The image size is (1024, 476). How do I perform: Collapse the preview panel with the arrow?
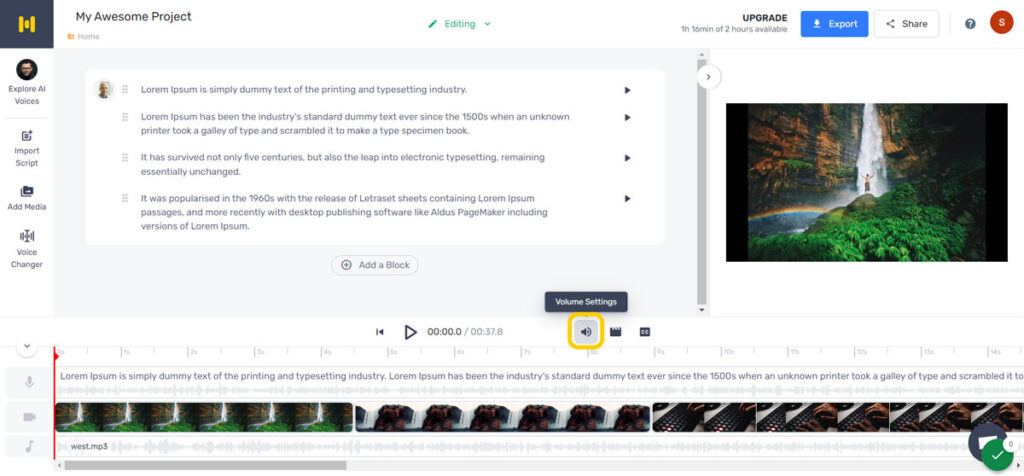click(708, 76)
